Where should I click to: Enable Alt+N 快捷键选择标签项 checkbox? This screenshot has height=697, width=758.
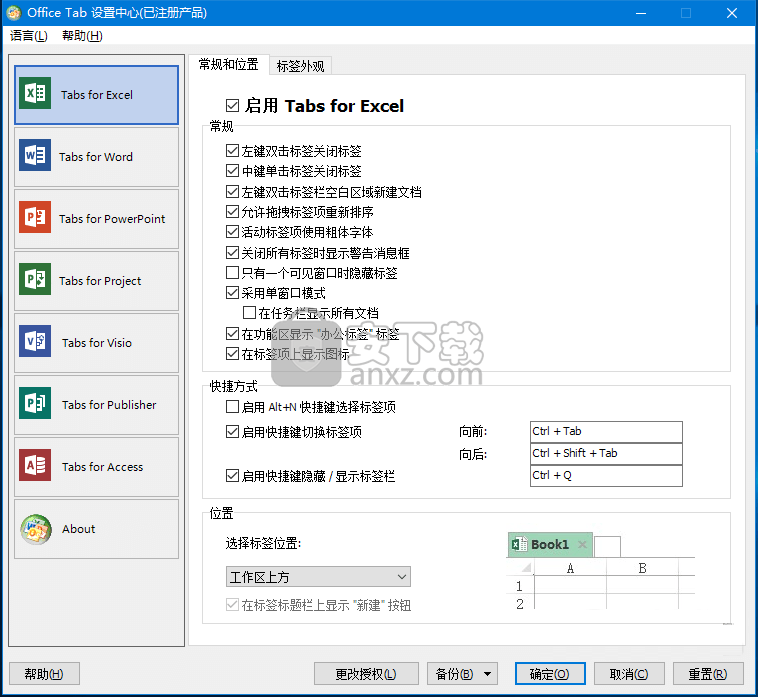coord(233,407)
